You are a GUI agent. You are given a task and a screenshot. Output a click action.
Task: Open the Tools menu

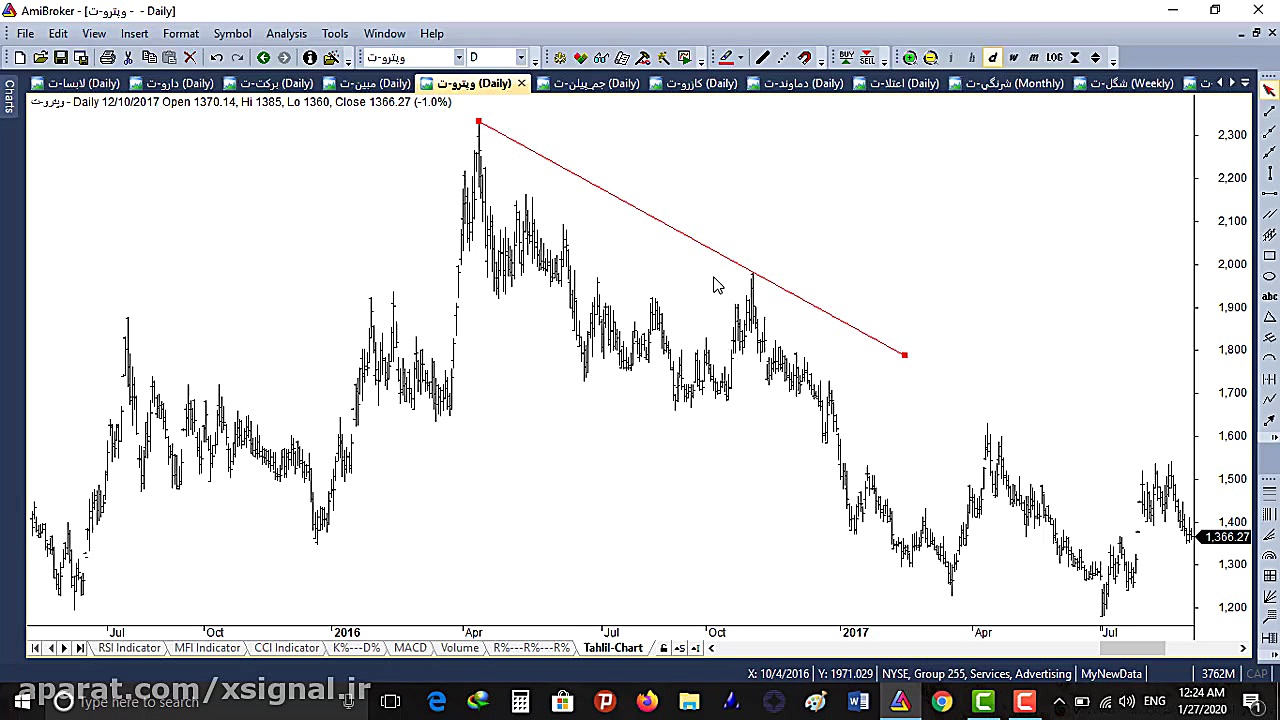pos(335,34)
